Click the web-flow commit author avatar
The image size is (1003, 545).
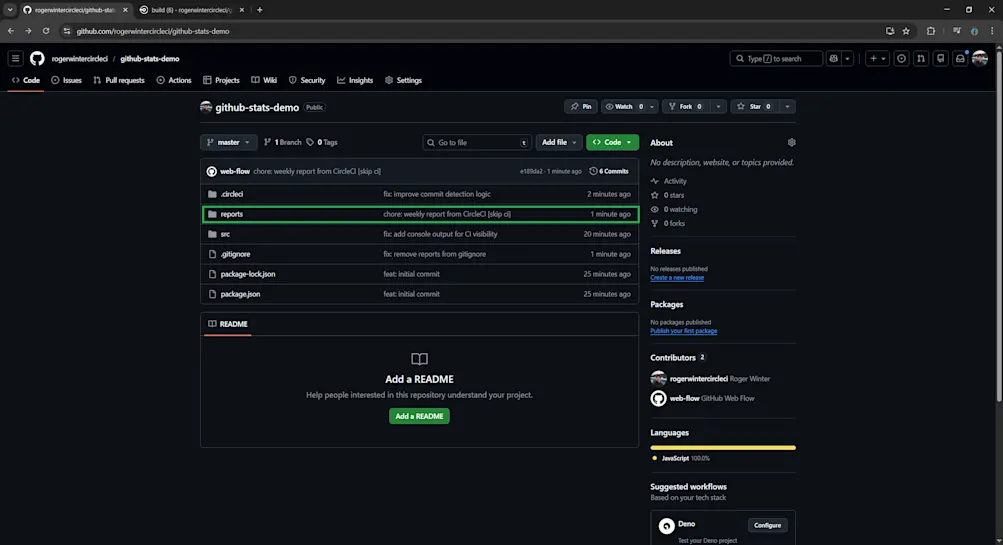[212, 171]
